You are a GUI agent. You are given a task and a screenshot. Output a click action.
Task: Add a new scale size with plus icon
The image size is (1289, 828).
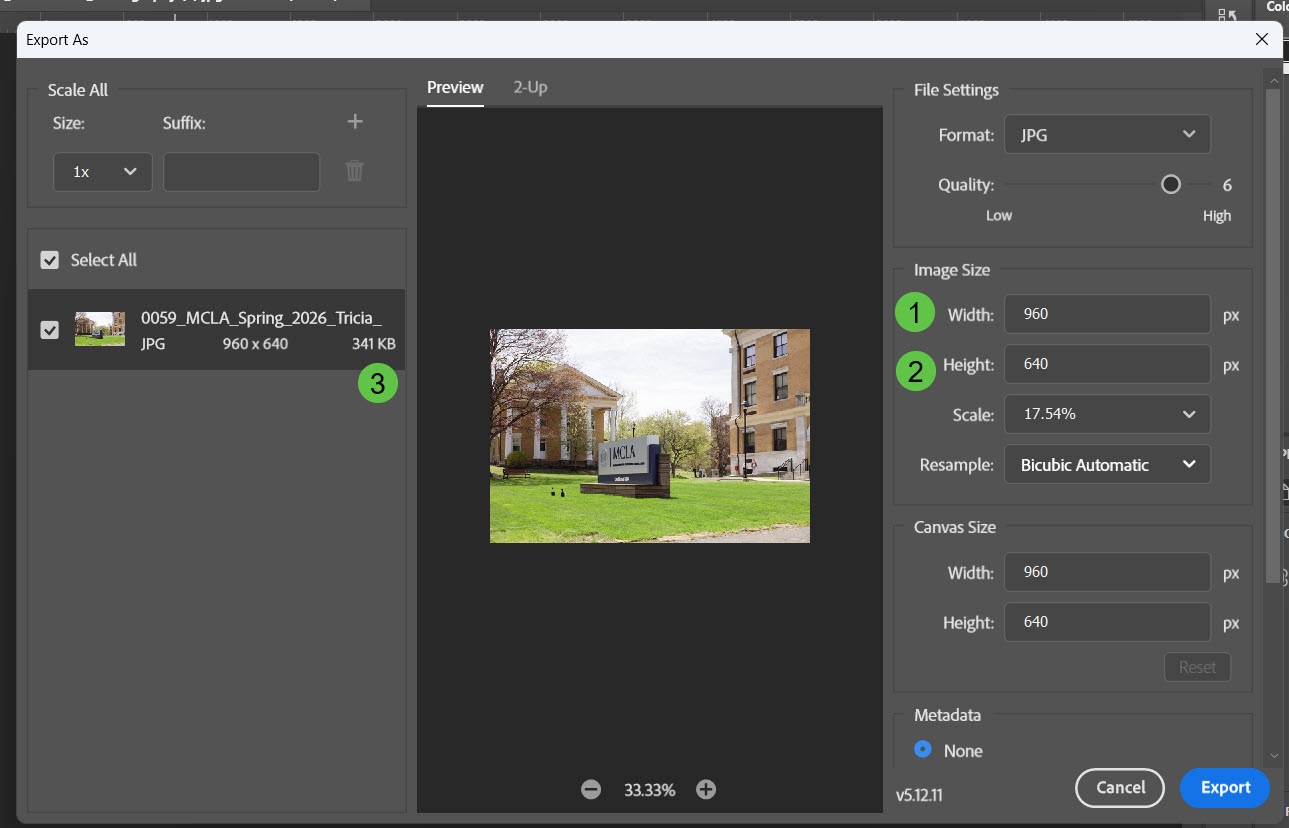click(354, 122)
